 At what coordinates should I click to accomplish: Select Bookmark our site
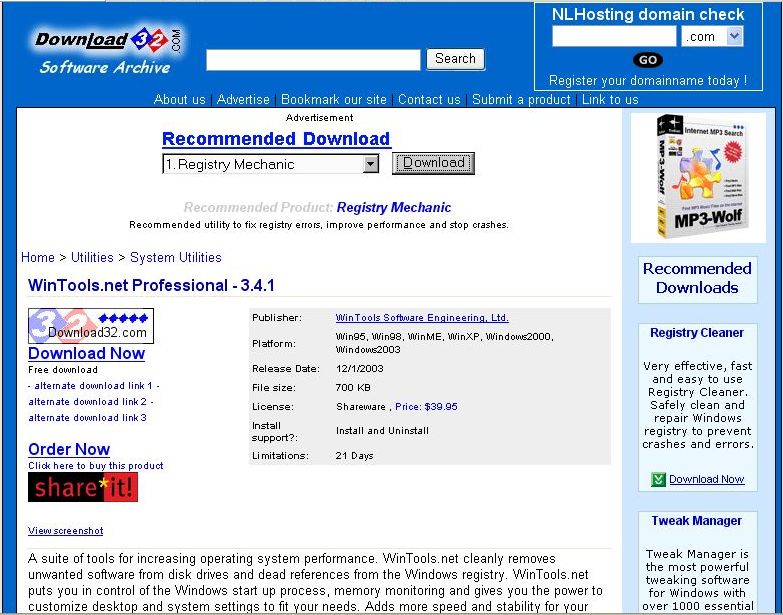(x=334, y=99)
